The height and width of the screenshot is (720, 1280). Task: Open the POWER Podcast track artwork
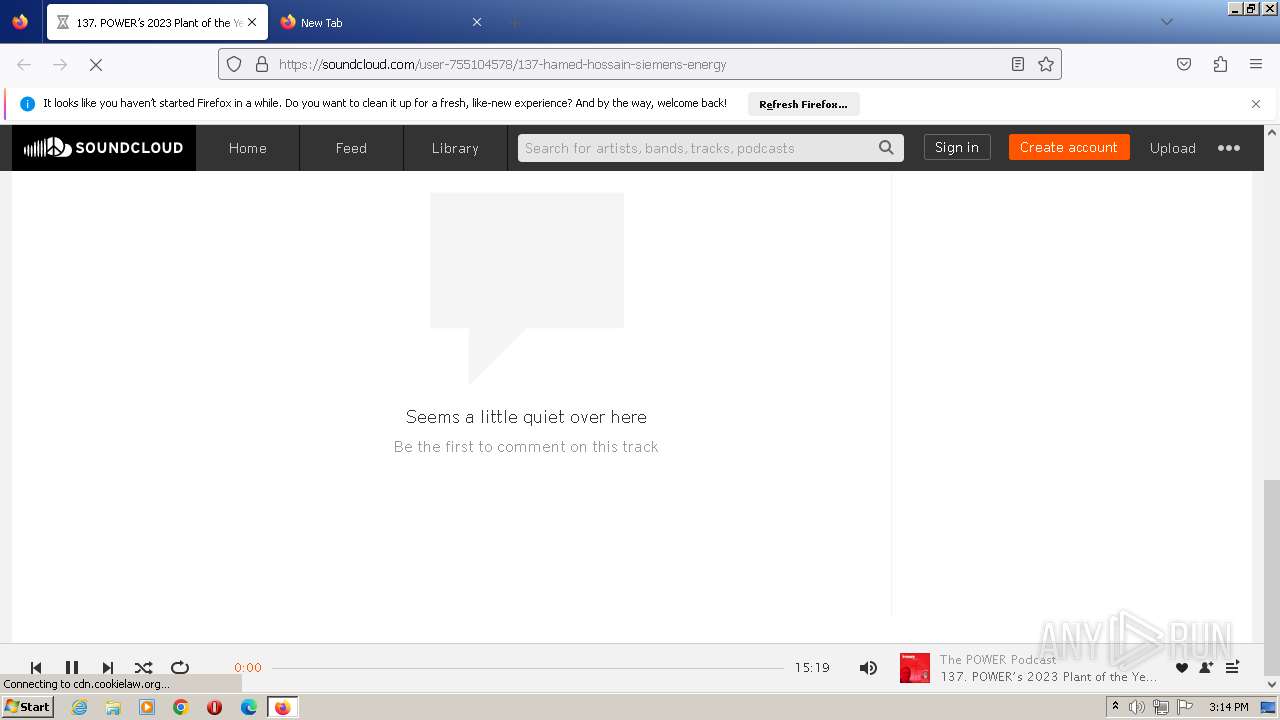point(915,668)
